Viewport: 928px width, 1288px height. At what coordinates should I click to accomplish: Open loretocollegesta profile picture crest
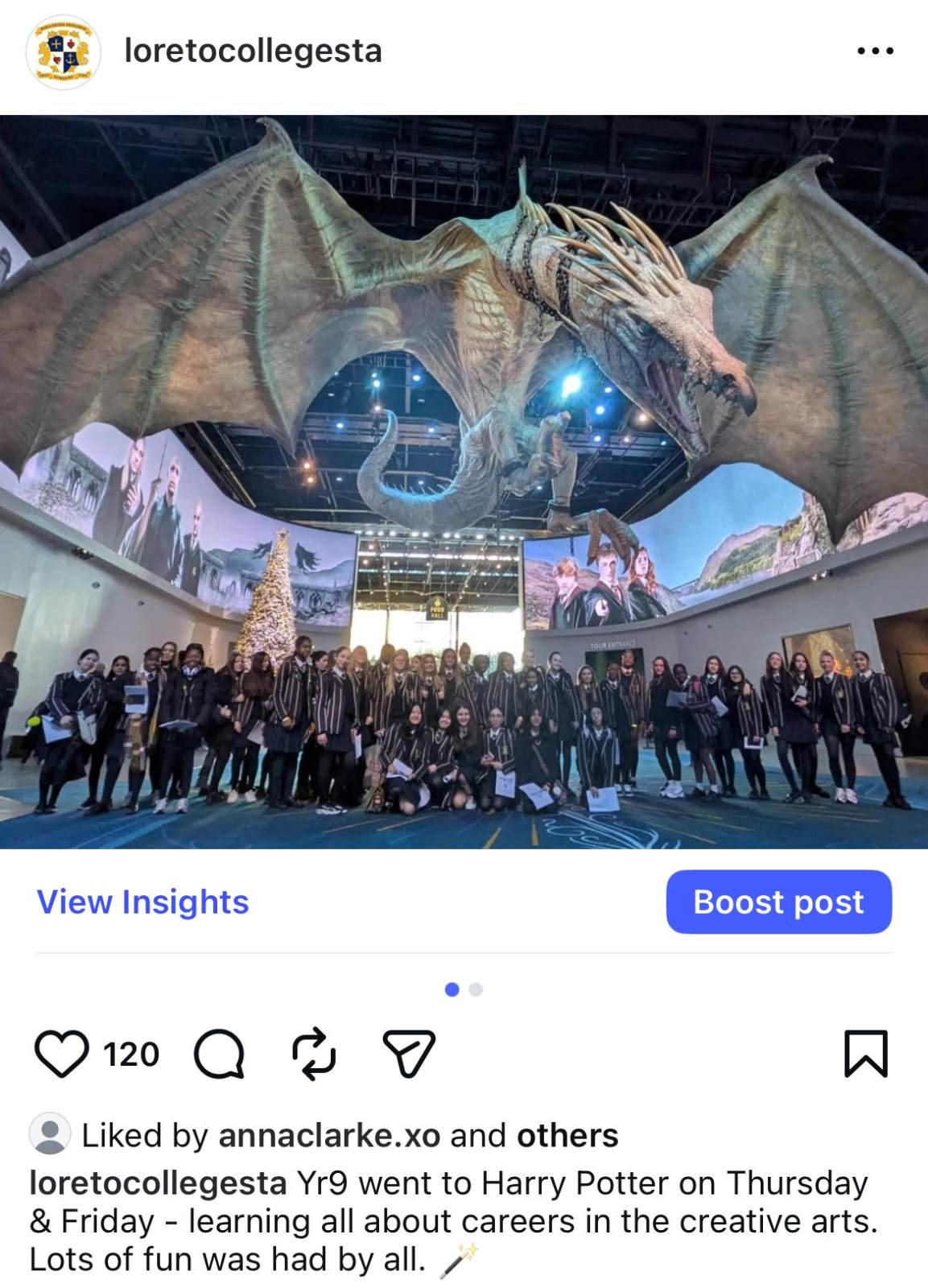pos(64,52)
